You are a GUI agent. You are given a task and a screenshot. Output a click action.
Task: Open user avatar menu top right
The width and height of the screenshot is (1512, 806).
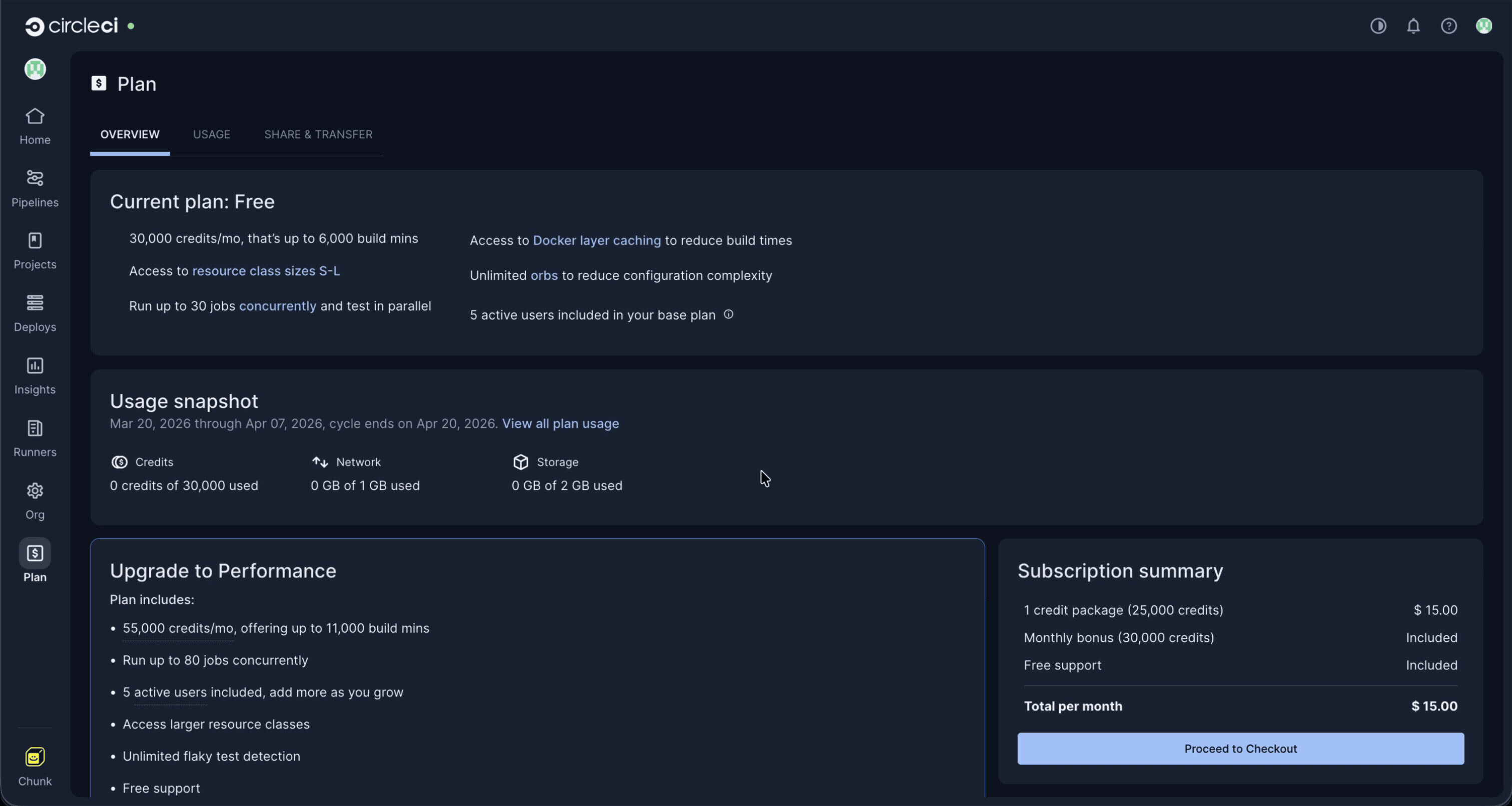[1483, 26]
